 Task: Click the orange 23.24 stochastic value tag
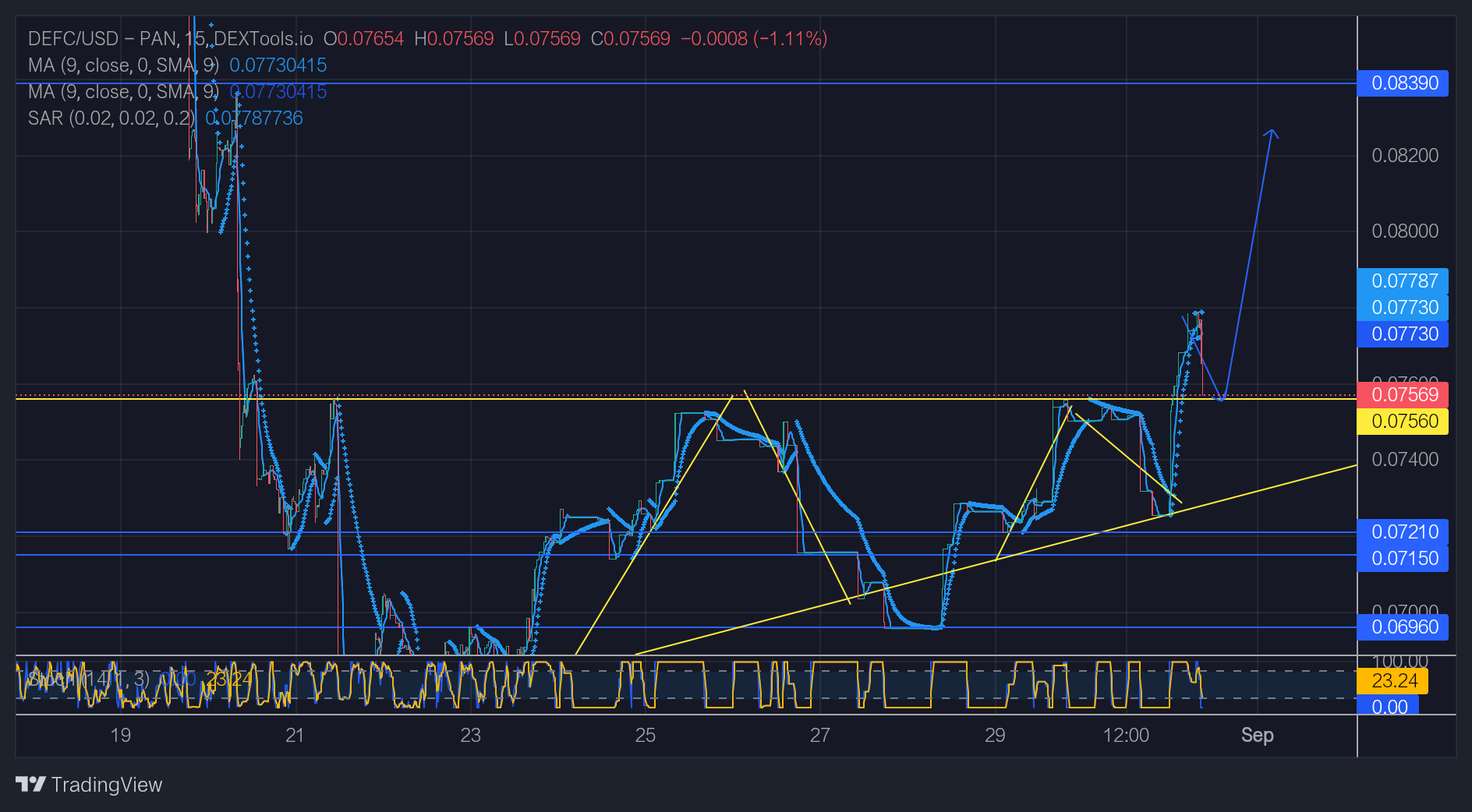pos(1392,681)
